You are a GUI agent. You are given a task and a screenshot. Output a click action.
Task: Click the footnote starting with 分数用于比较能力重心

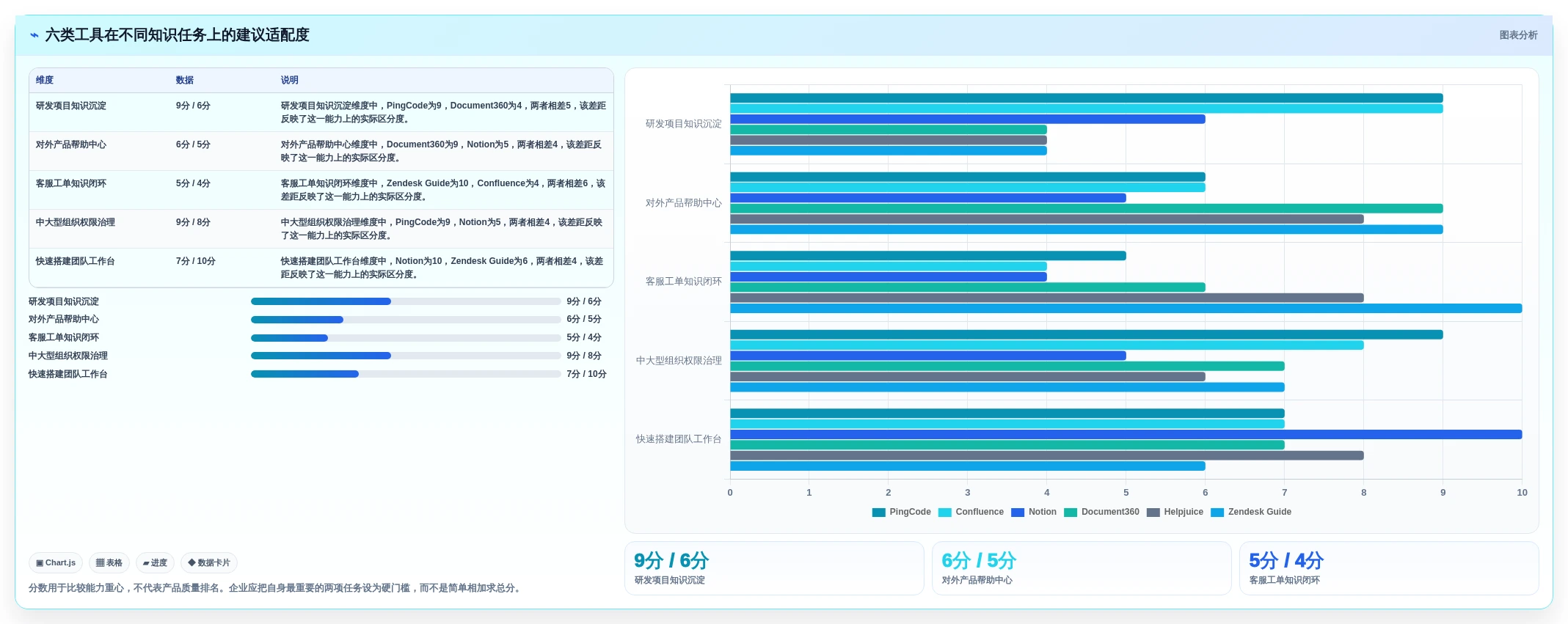[277, 588]
